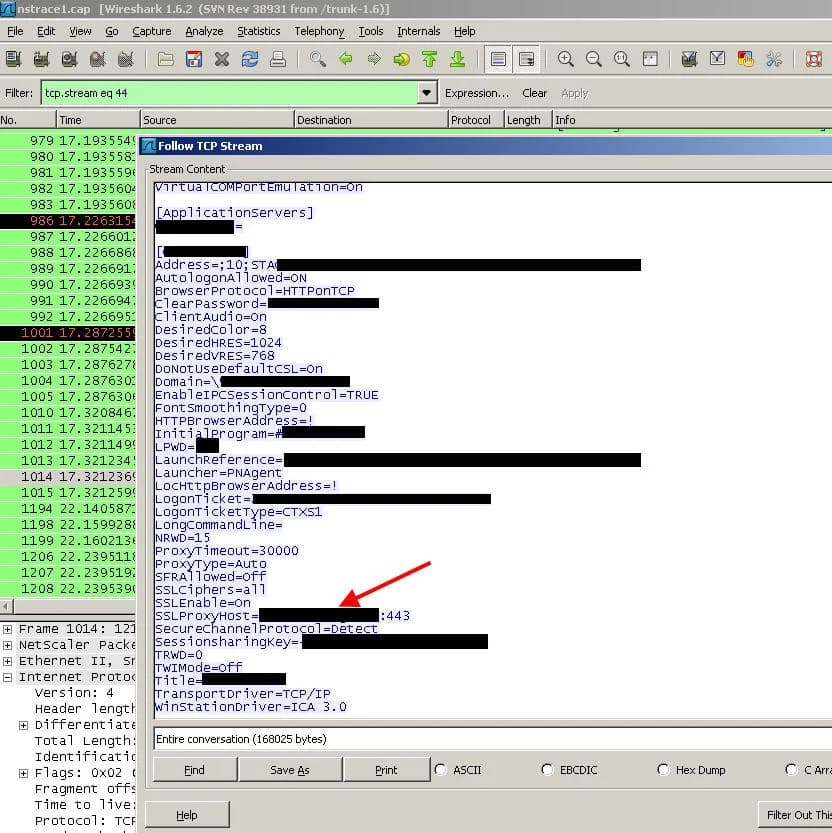Open the Internals menu
The width and height of the screenshot is (832, 833).
418,31
